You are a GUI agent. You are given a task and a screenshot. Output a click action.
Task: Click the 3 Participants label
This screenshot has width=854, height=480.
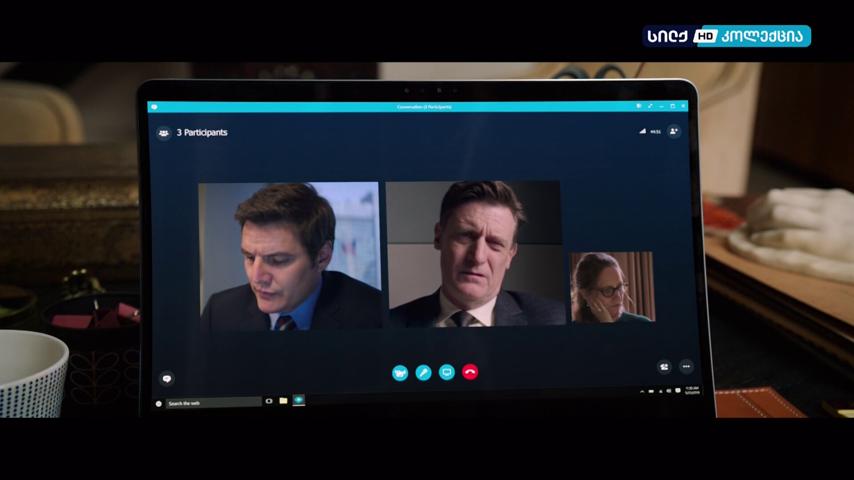202,132
